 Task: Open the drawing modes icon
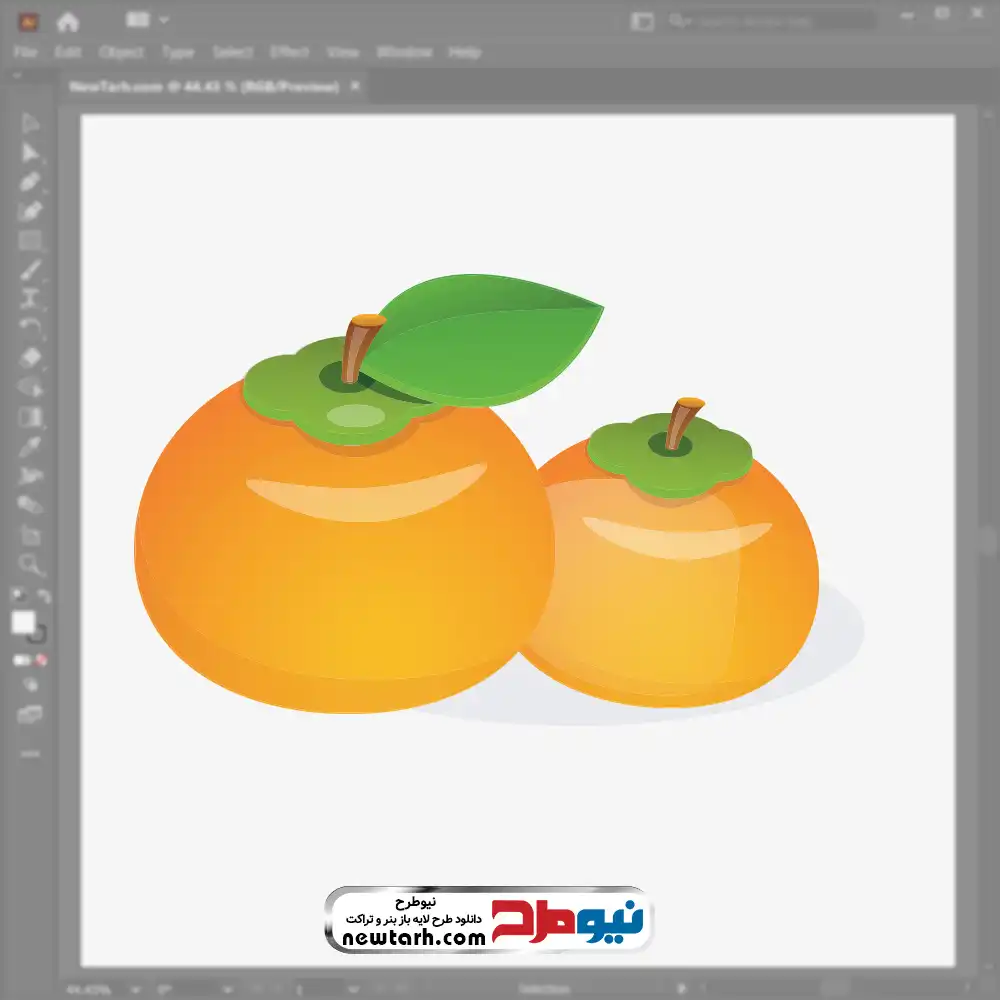30,685
